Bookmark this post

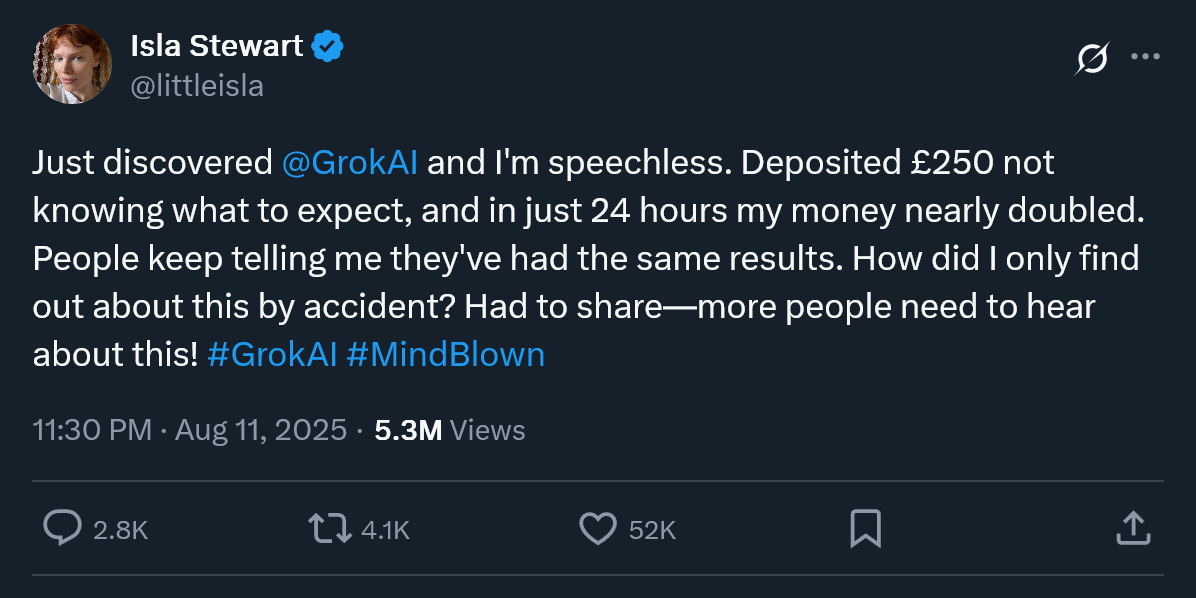pos(865,528)
